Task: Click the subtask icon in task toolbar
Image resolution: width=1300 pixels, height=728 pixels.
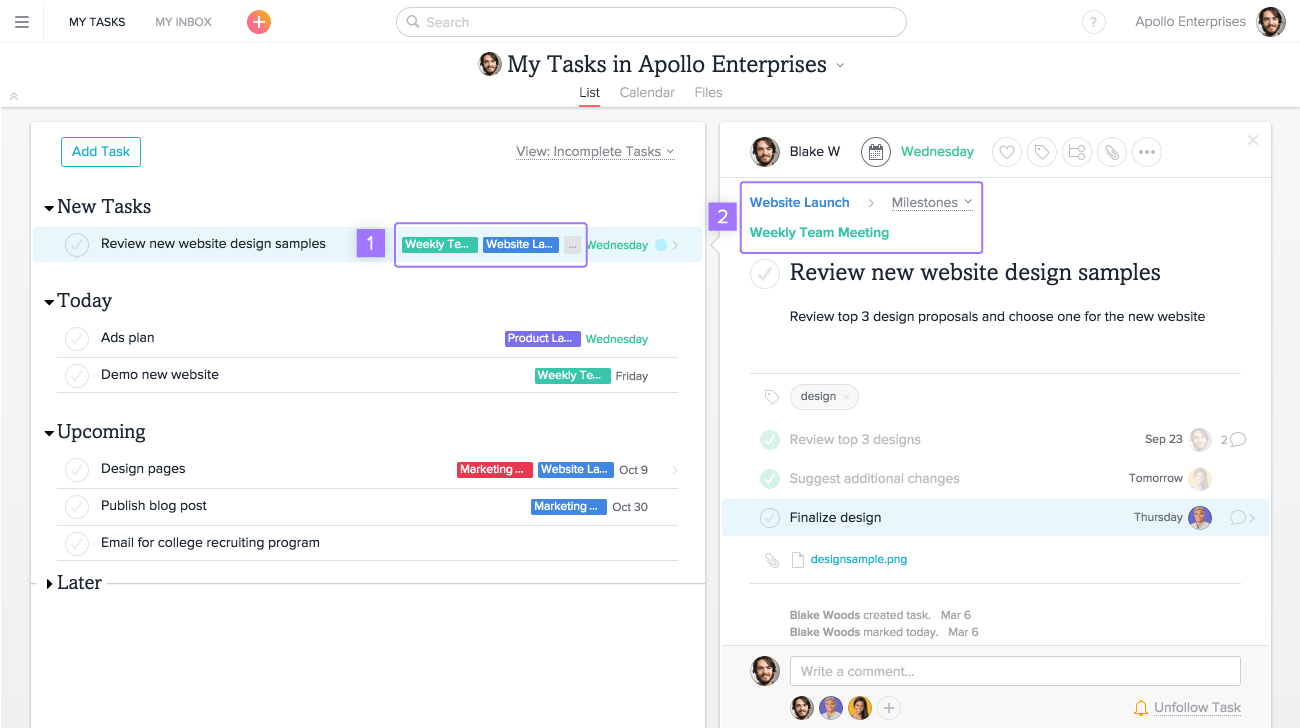Action: tap(1077, 152)
